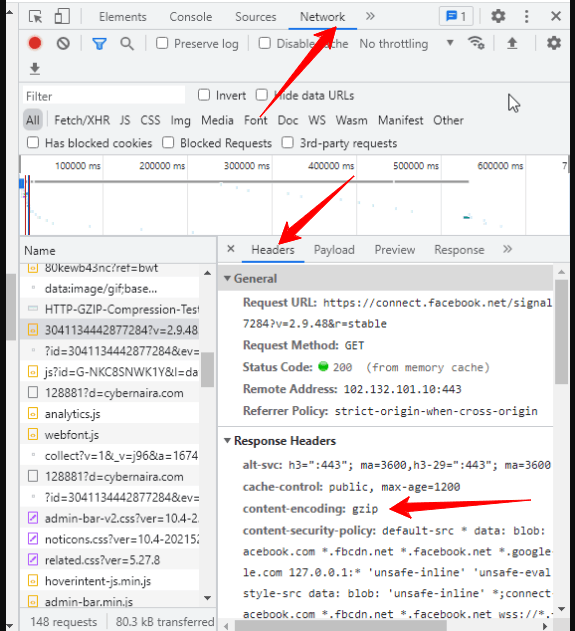Focus the Filter text field

point(104,96)
